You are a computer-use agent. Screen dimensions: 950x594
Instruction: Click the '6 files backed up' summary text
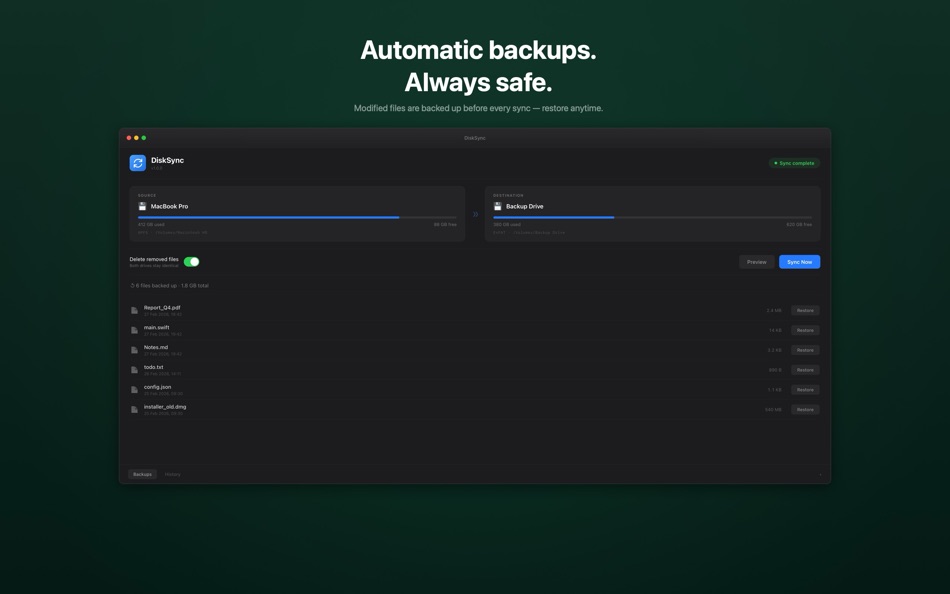(172, 285)
